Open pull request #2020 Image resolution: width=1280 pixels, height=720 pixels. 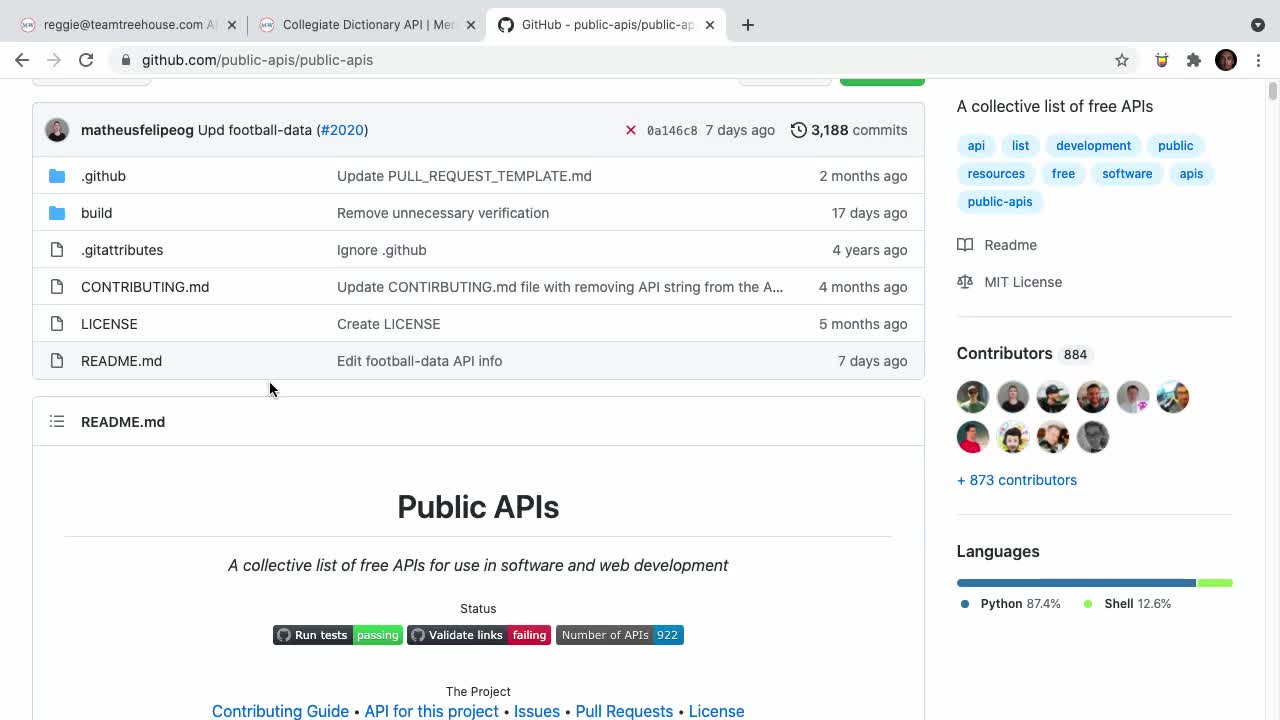coord(342,130)
